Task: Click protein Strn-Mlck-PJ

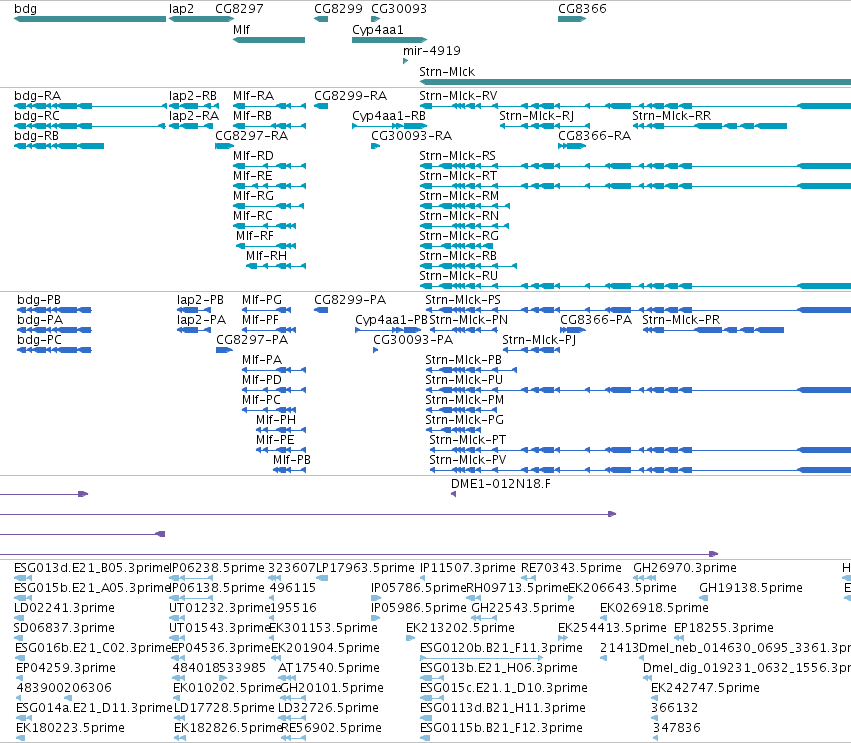Action: pos(539,340)
